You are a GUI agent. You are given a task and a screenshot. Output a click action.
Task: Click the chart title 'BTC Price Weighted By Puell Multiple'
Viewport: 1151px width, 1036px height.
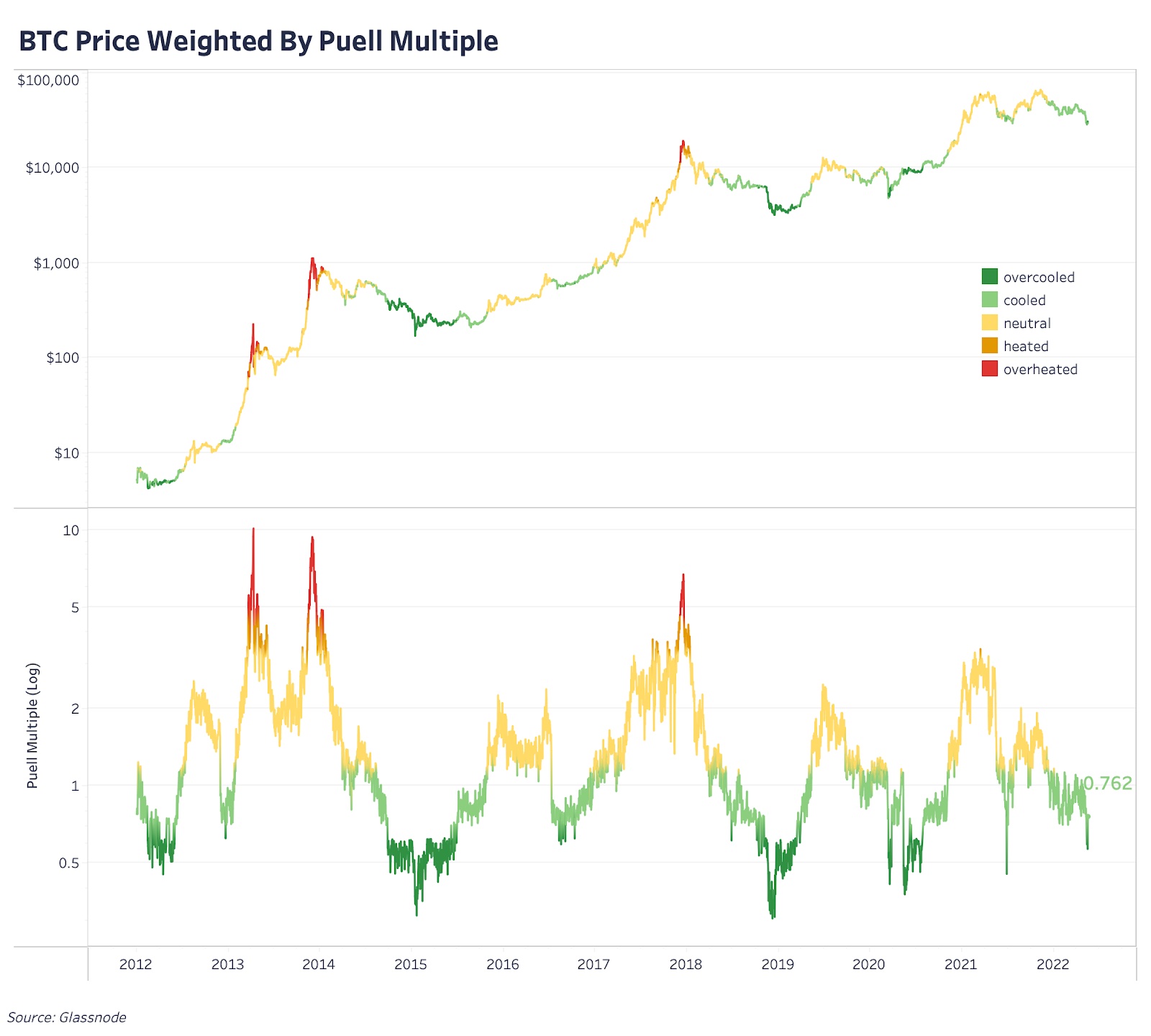[258, 41]
